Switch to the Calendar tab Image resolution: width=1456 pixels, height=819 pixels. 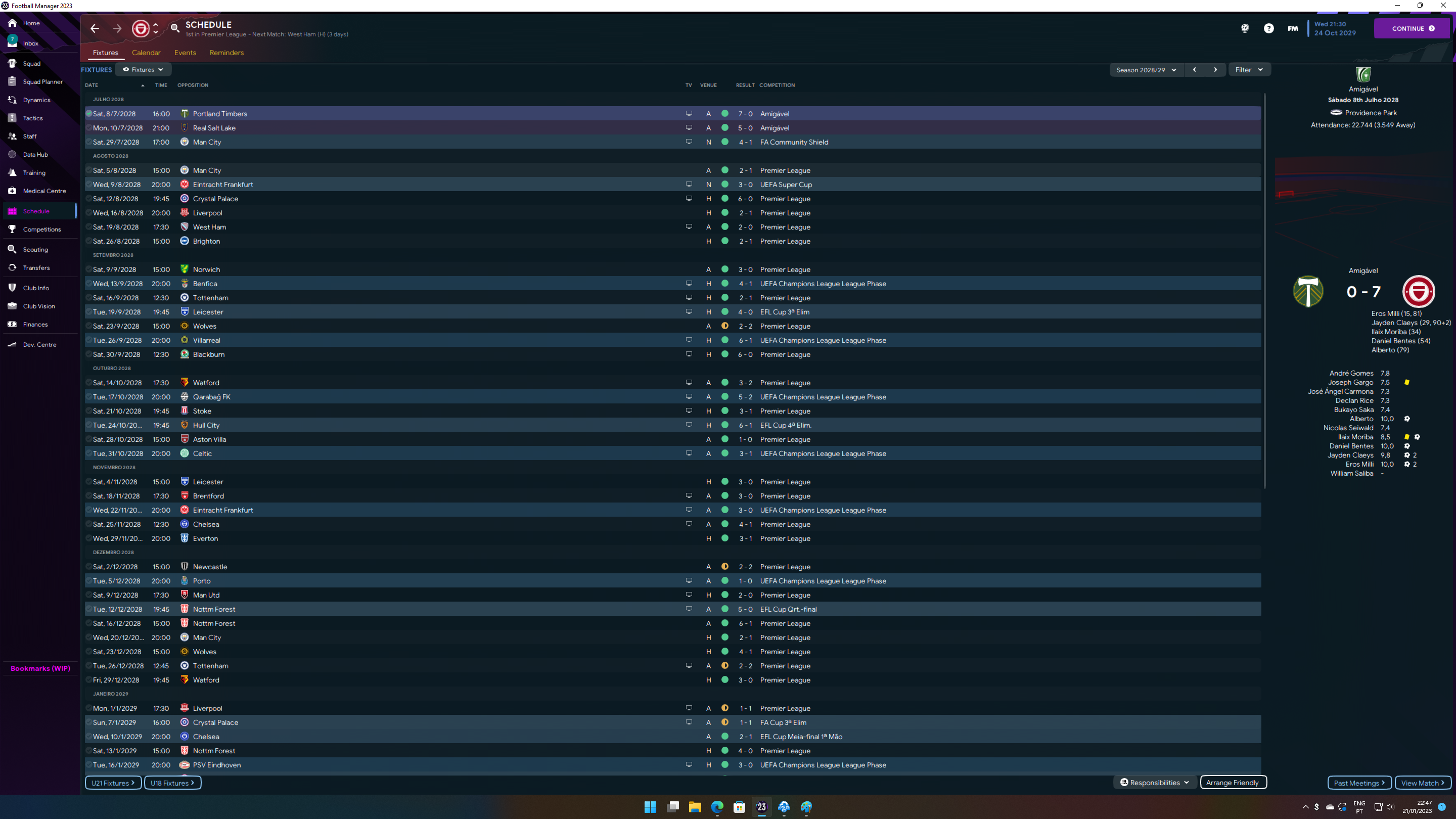146,53
